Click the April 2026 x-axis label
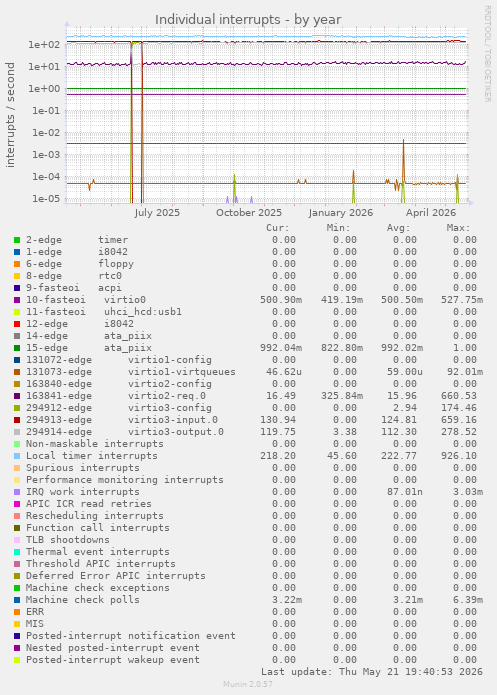 (431, 213)
